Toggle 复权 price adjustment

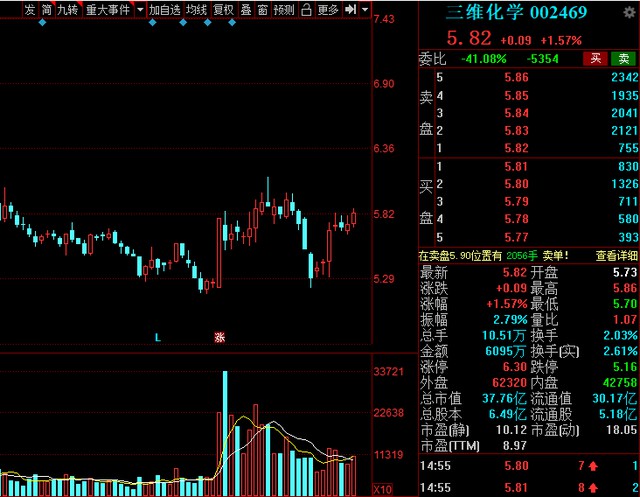pos(224,10)
